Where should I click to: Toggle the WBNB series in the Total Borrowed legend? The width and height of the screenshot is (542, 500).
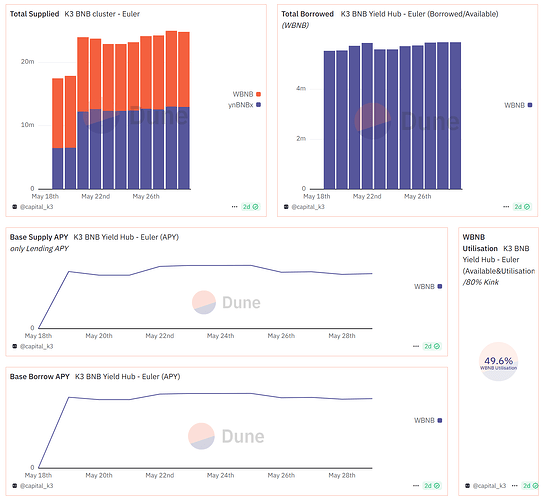point(518,105)
